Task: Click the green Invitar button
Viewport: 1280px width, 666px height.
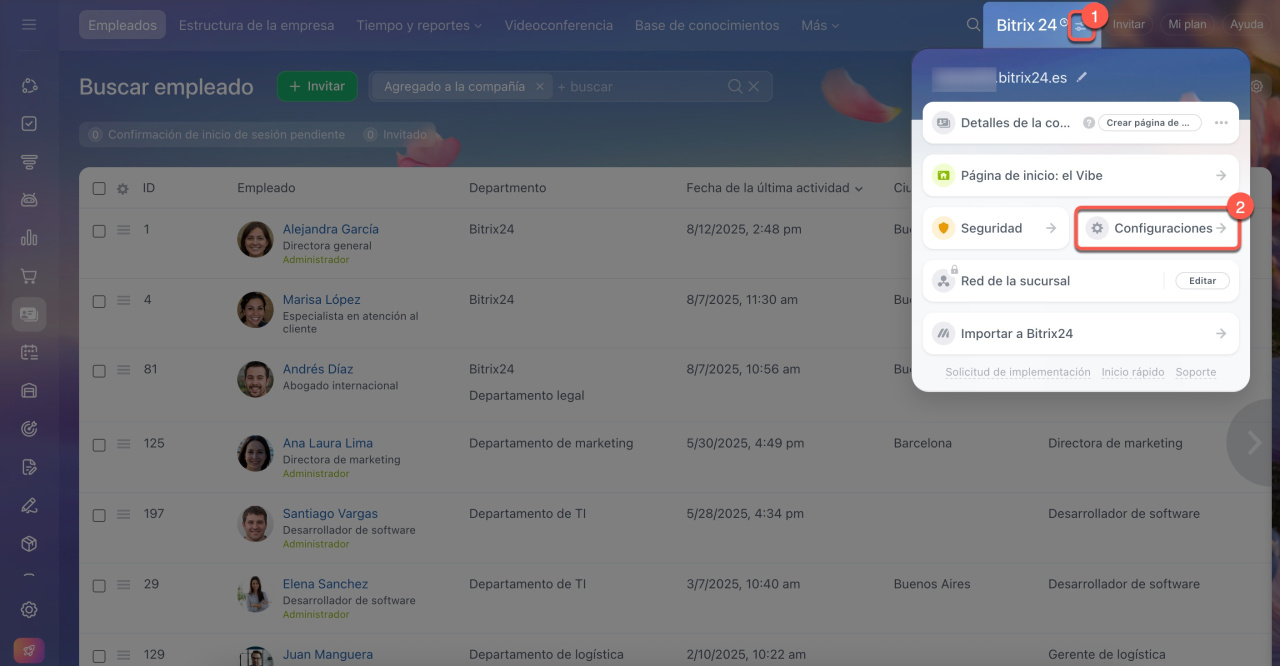Action: [317, 87]
